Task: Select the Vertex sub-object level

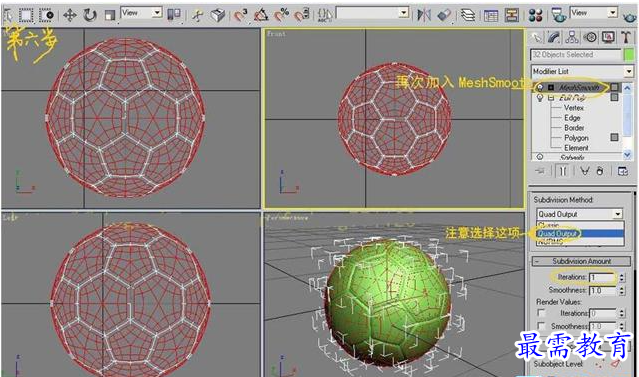Action: click(x=574, y=108)
